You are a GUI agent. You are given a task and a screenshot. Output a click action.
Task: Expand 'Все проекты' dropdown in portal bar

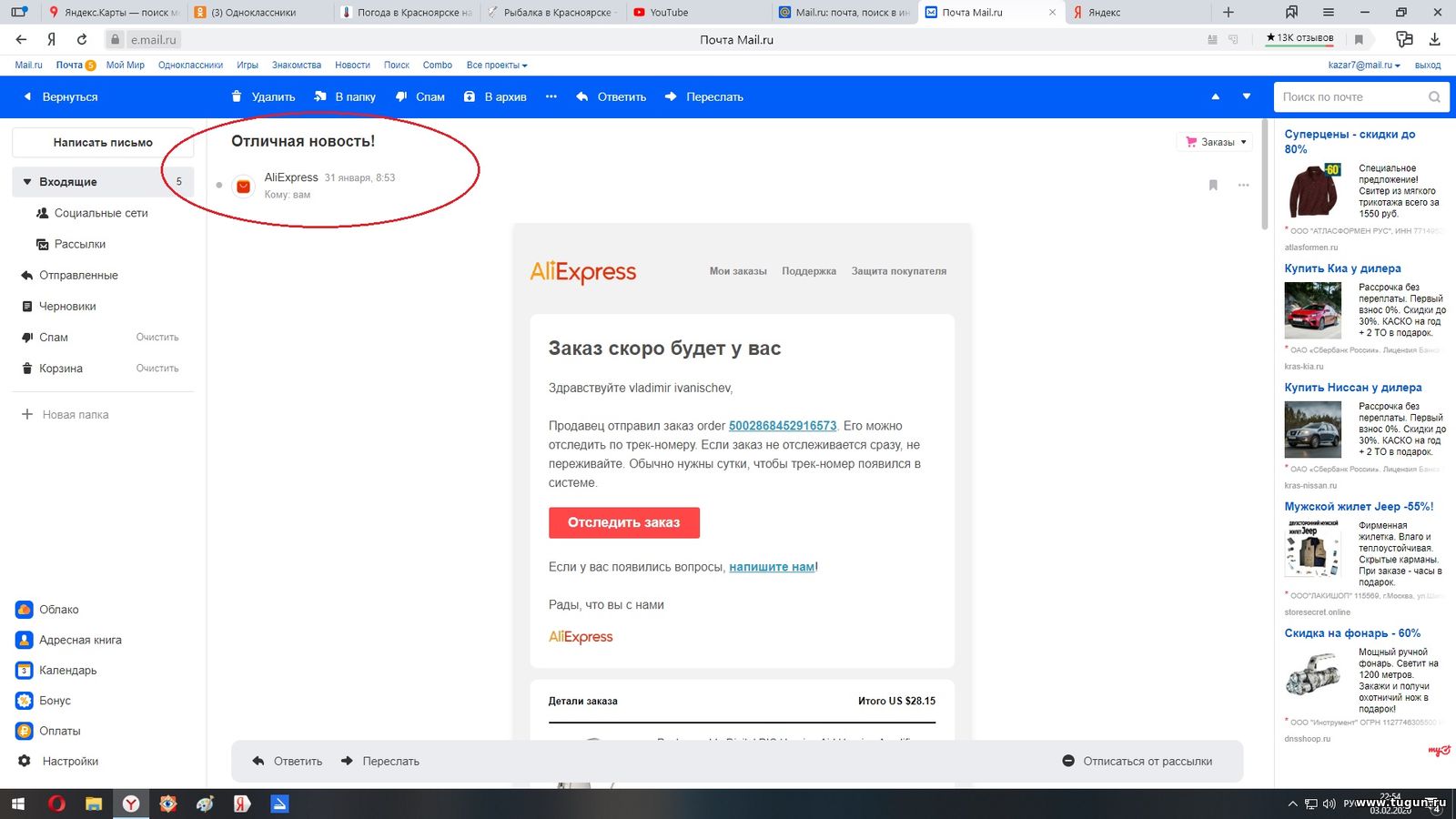pyautogui.click(x=497, y=66)
